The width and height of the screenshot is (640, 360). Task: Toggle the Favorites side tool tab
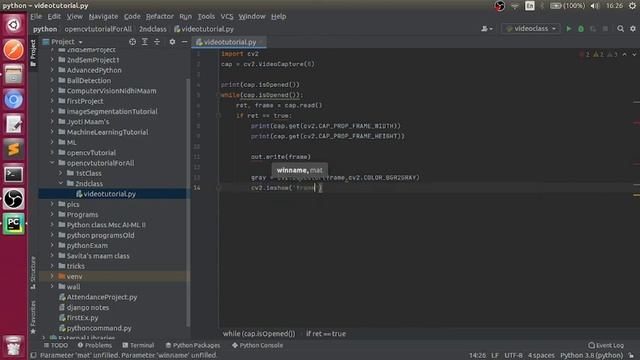(33, 317)
